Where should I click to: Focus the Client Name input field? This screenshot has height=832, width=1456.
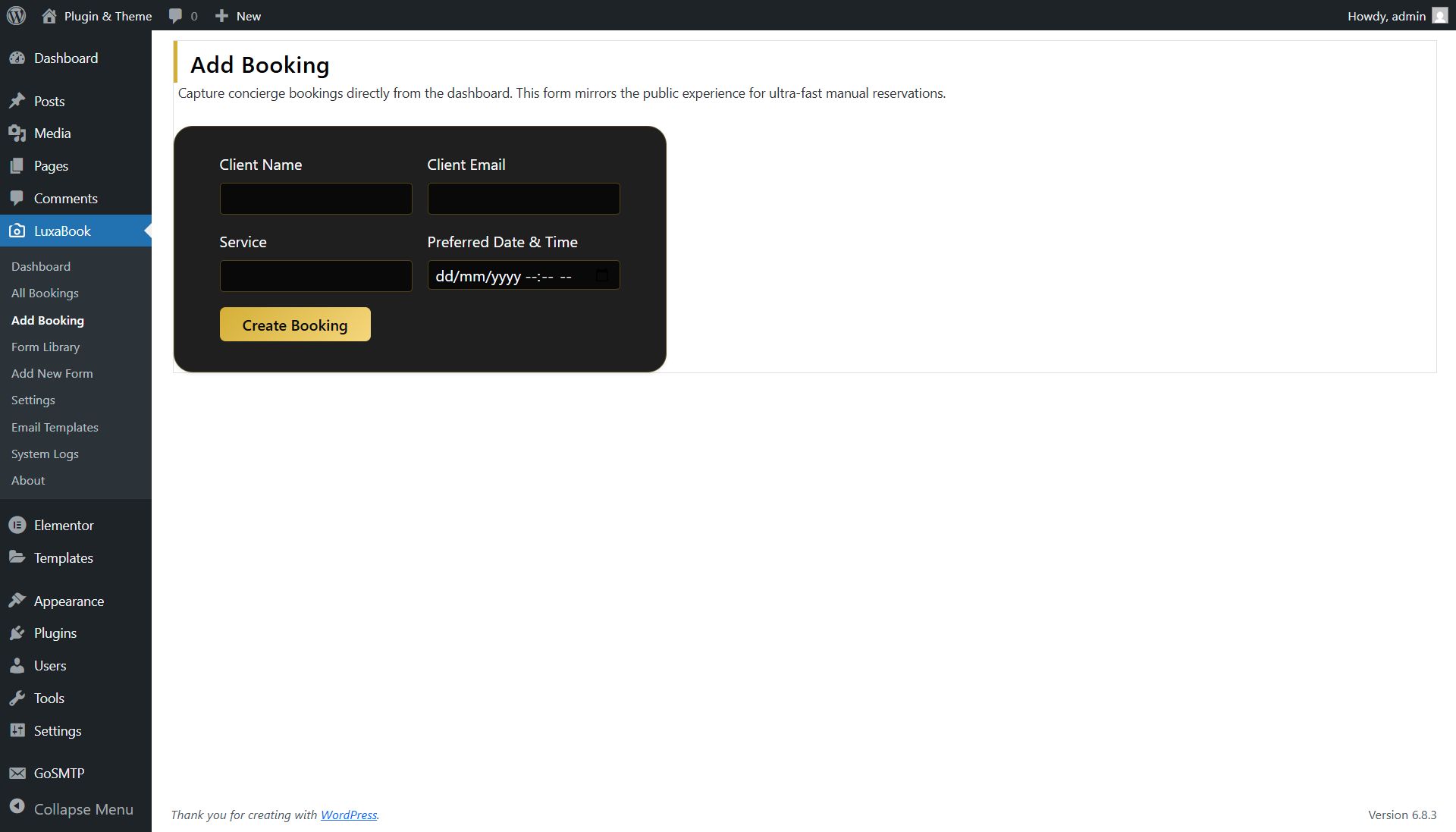(315, 199)
